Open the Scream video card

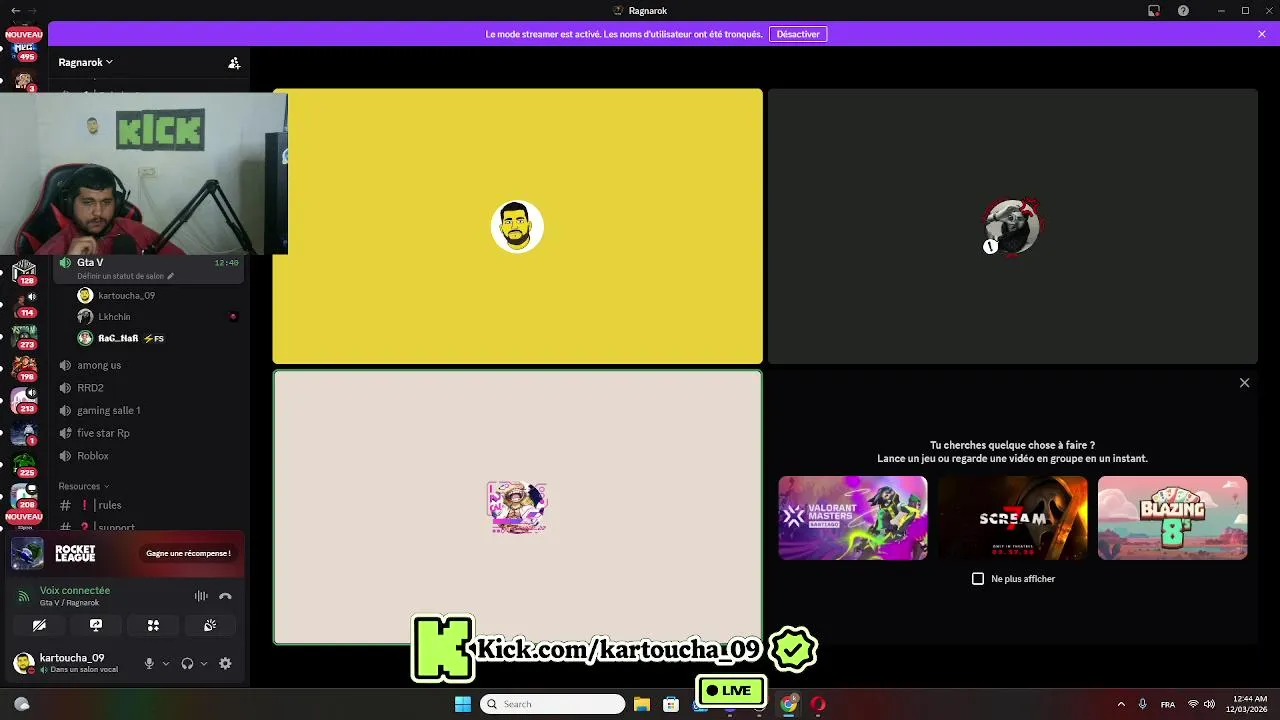tap(1013, 518)
